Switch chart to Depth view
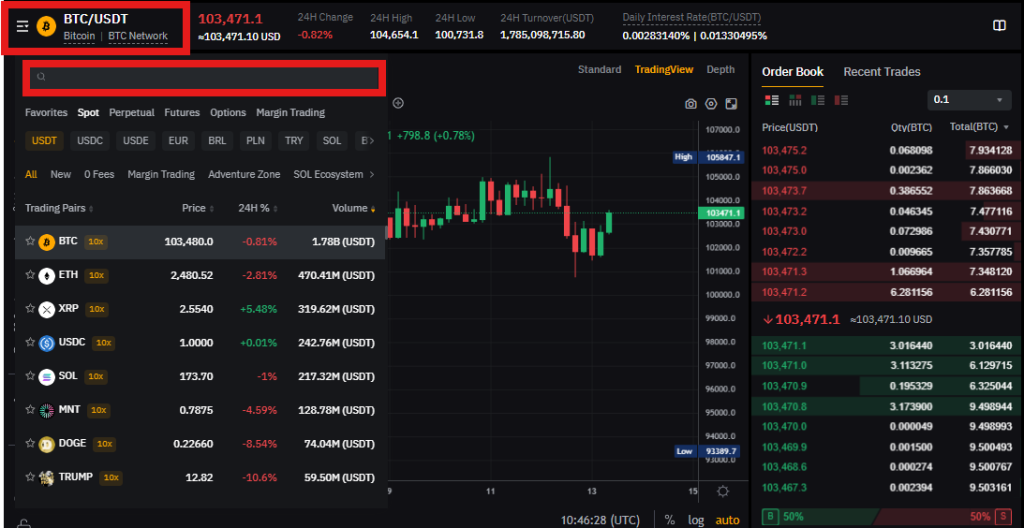Image resolution: width=1024 pixels, height=528 pixels. coord(720,69)
